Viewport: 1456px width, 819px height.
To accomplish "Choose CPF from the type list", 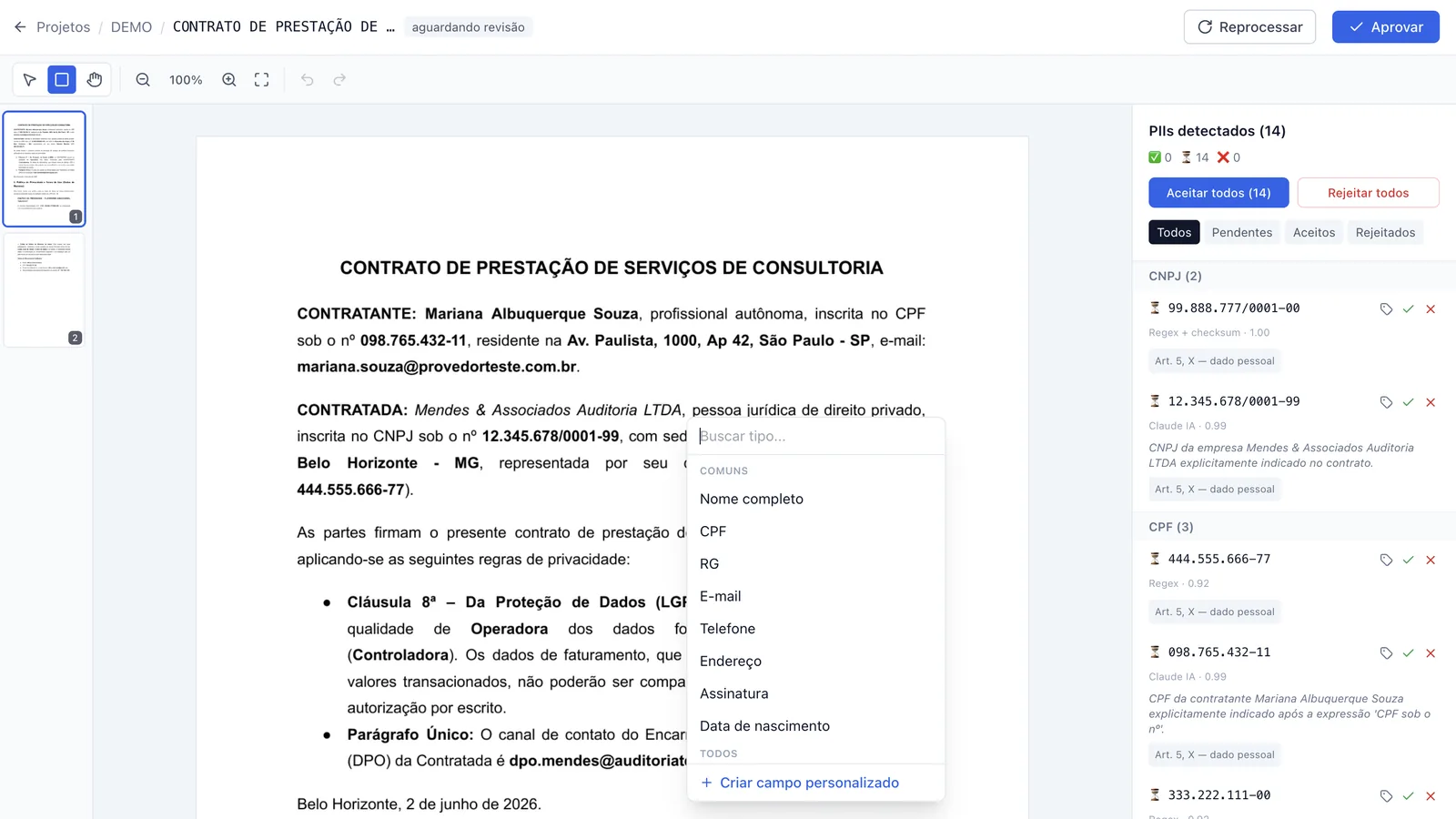I will pos(815,531).
